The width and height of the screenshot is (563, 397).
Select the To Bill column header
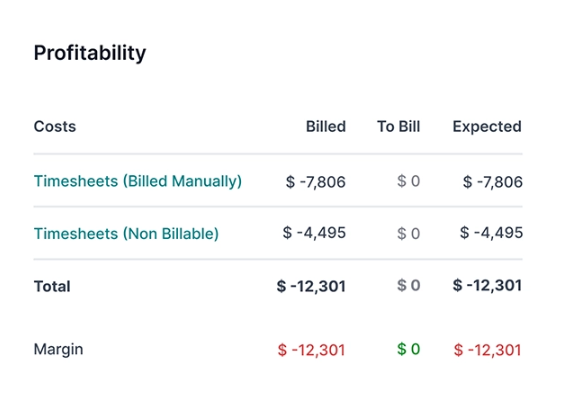tap(398, 126)
